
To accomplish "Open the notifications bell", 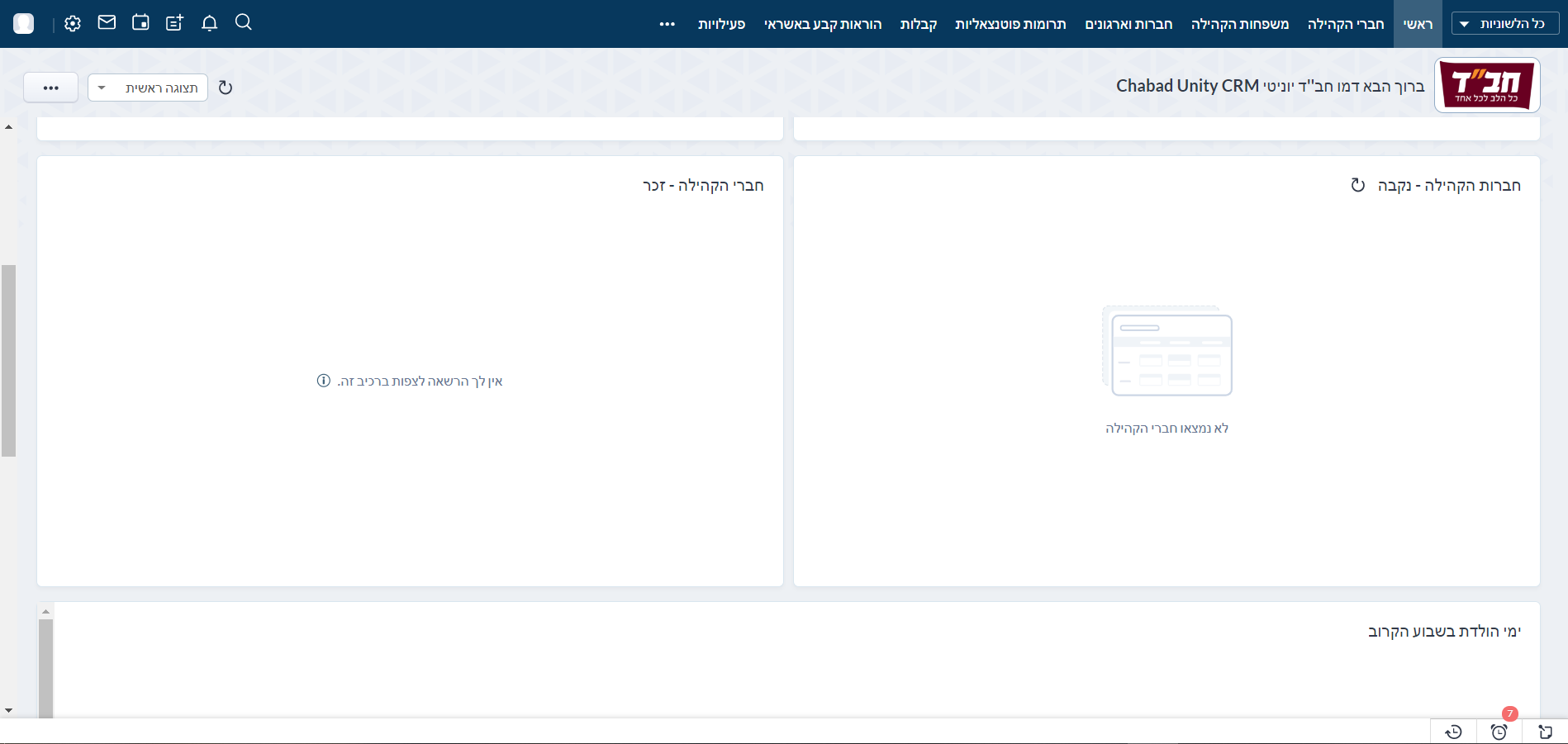I will coord(209,23).
